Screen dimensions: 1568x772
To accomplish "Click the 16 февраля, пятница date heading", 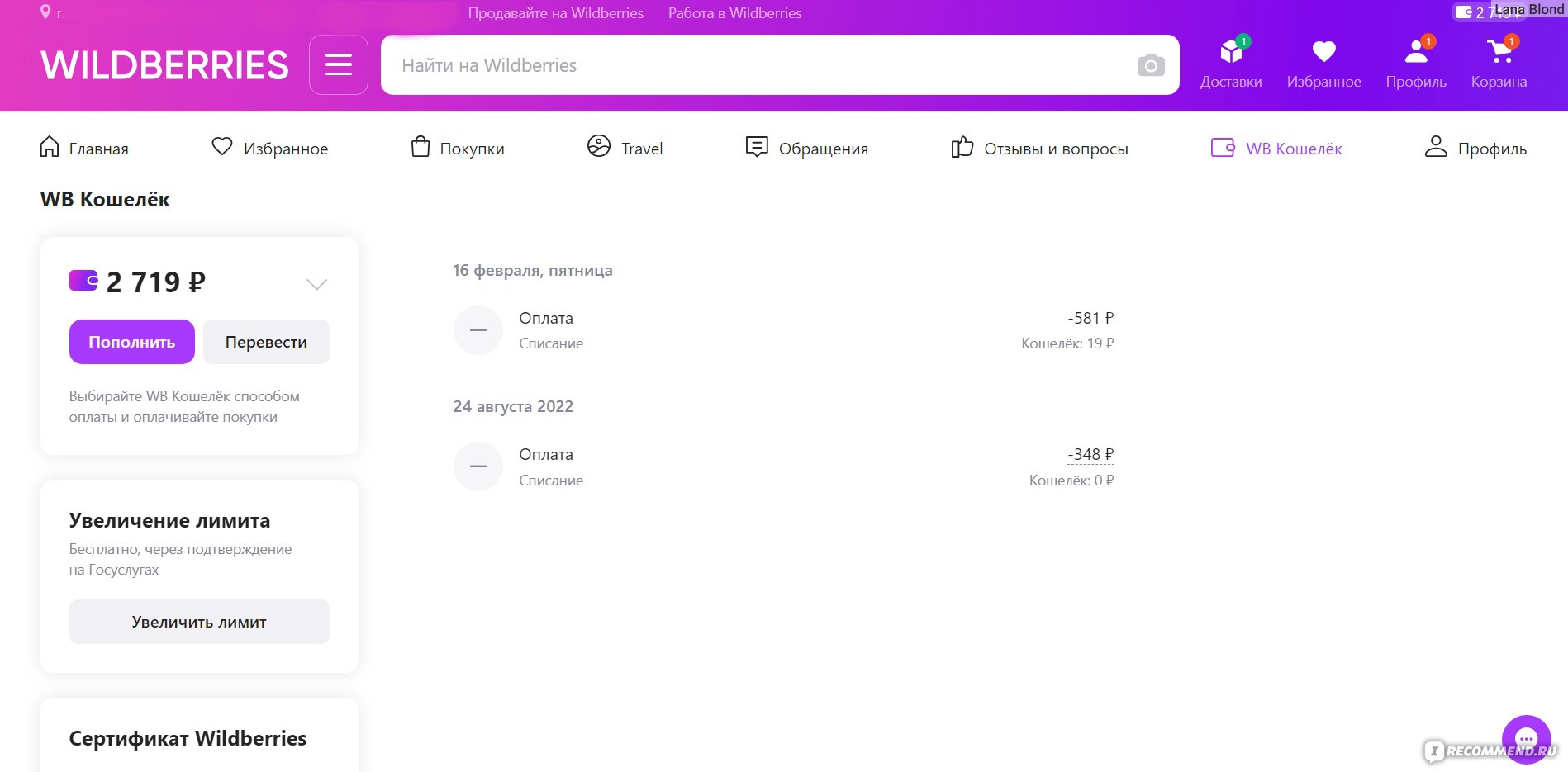I will click(x=533, y=270).
